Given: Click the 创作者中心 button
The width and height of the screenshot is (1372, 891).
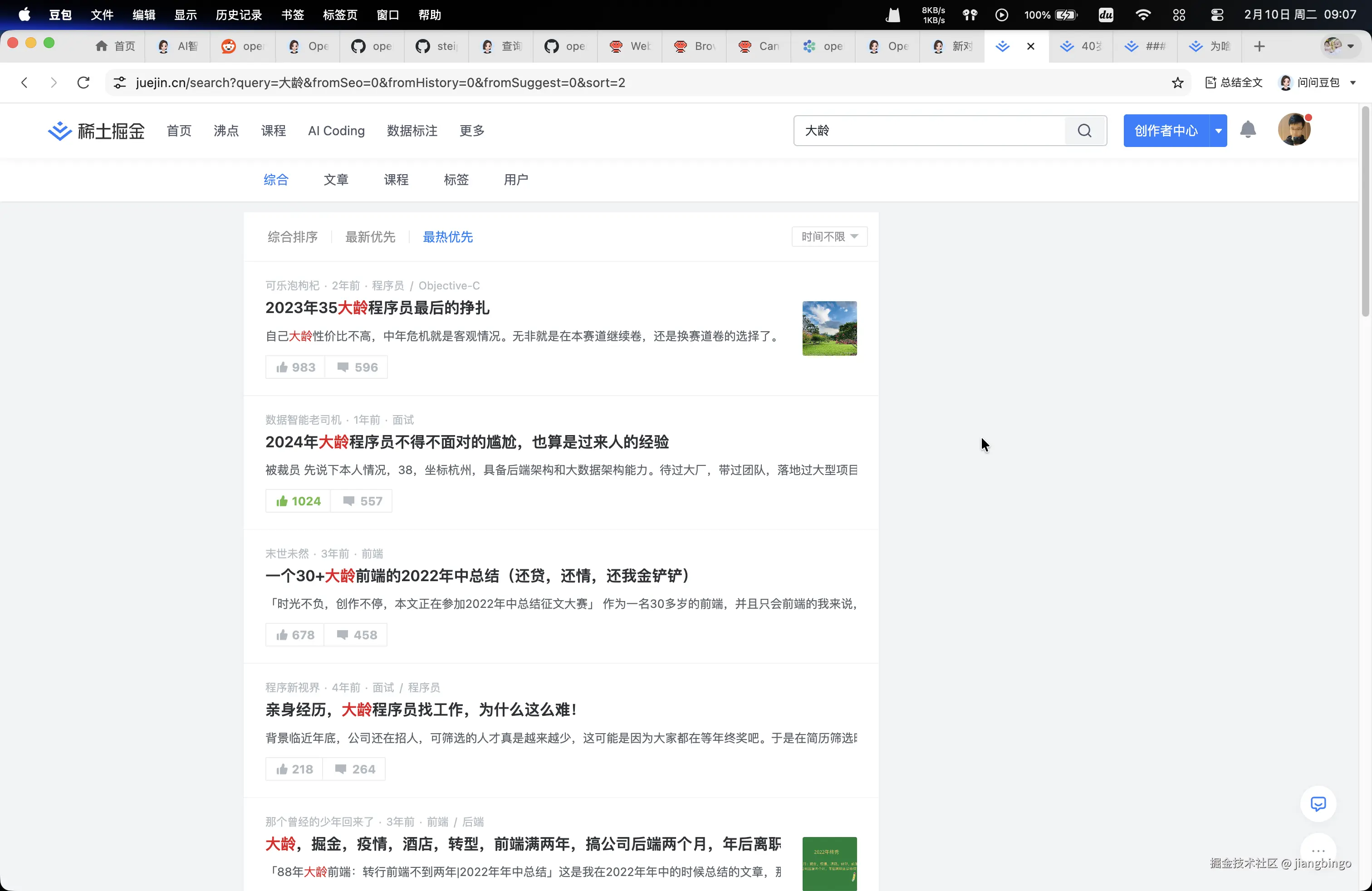Looking at the screenshot, I should (1166, 130).
